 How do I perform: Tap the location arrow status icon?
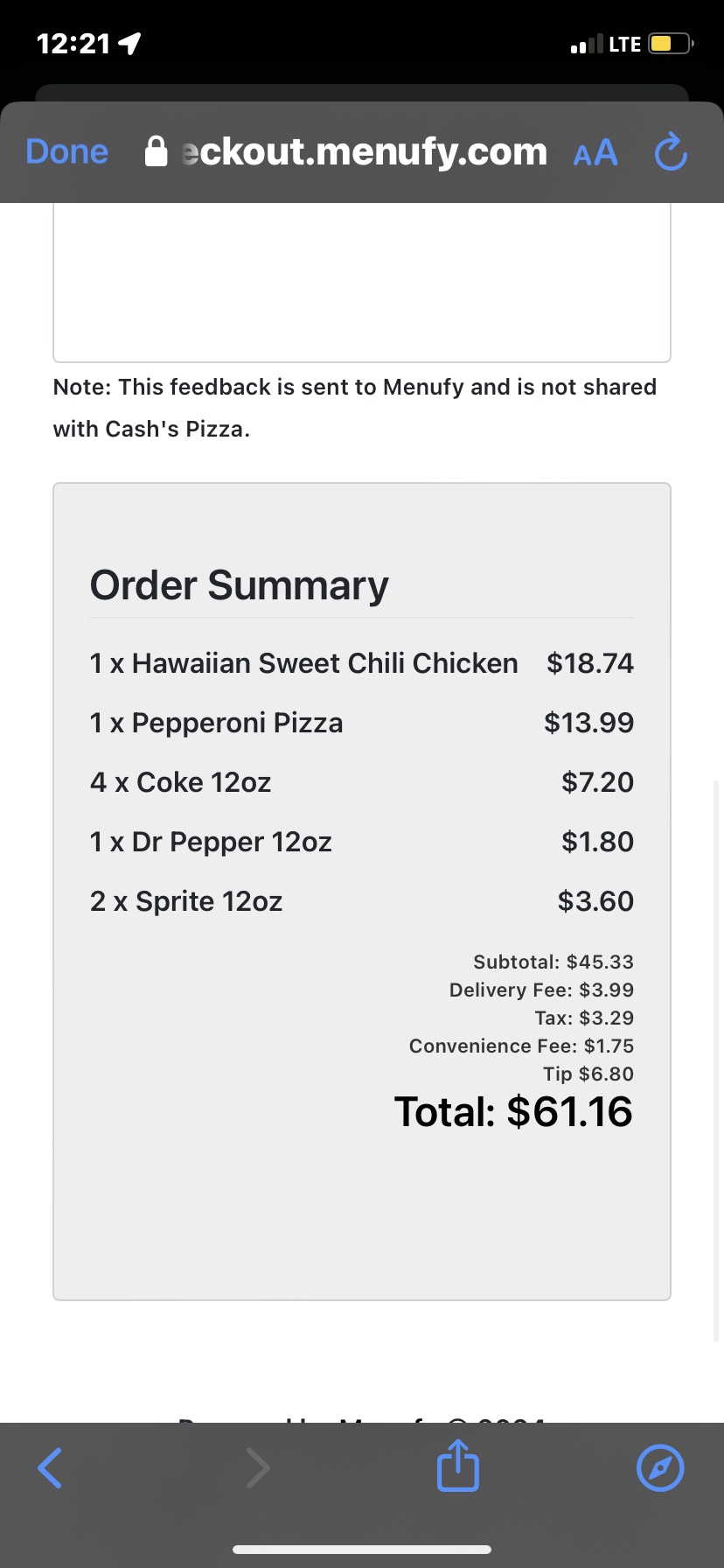pos(130,44)
